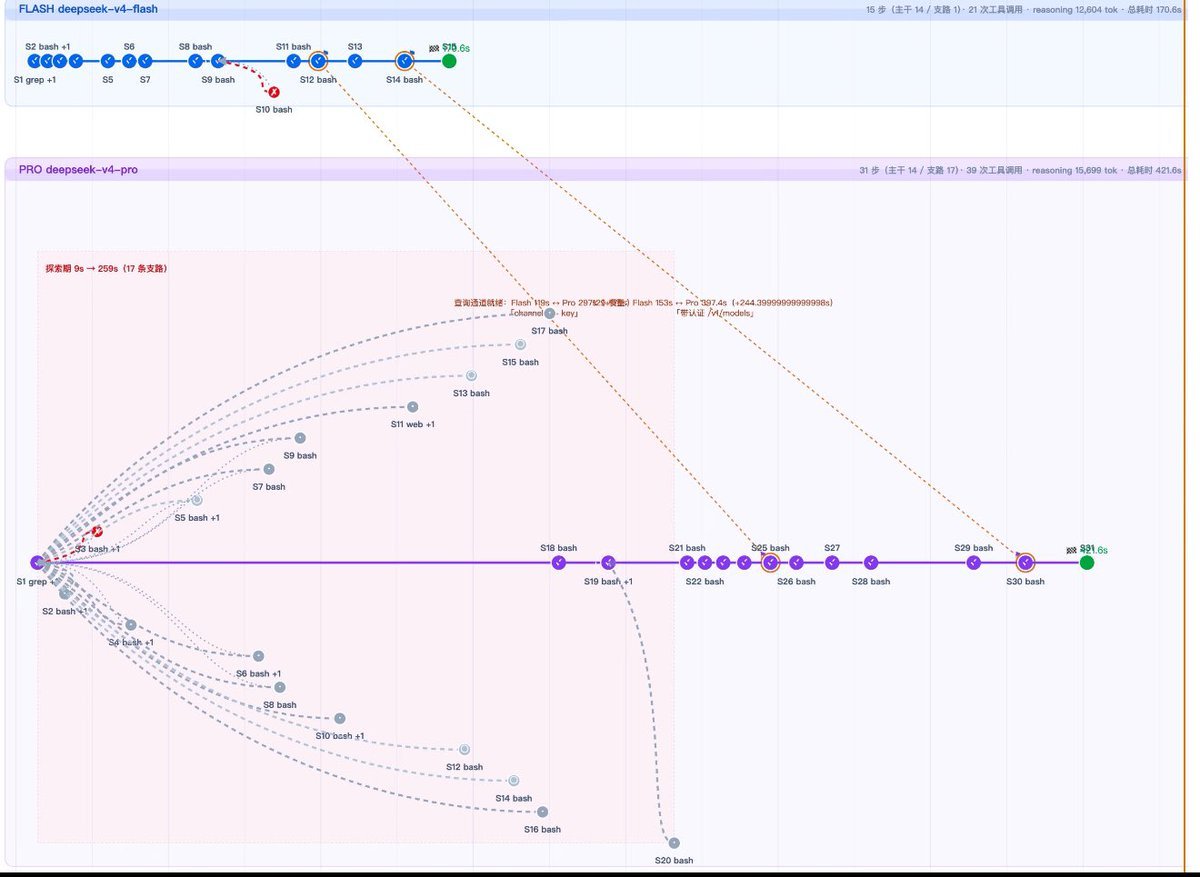
Task: Select the S1 grep node in the FLASH lane
Action: 34,61
